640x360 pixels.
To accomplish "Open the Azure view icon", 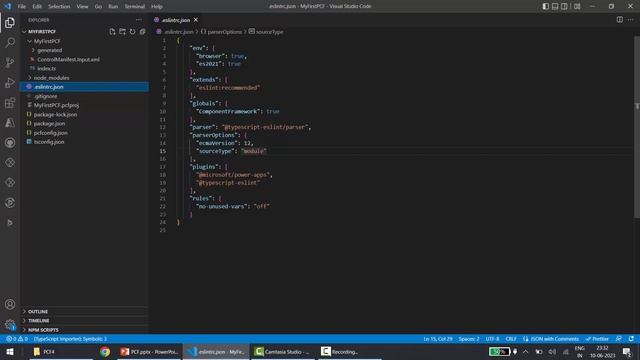I will [10, 122].
